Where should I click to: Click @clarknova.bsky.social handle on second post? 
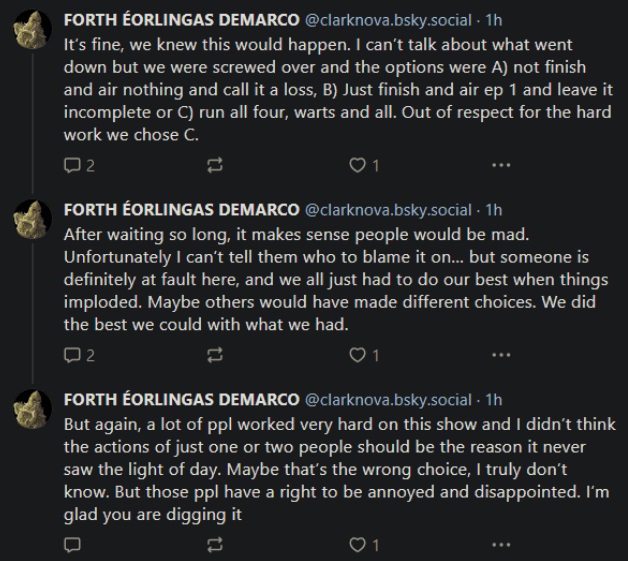[387, 209]
